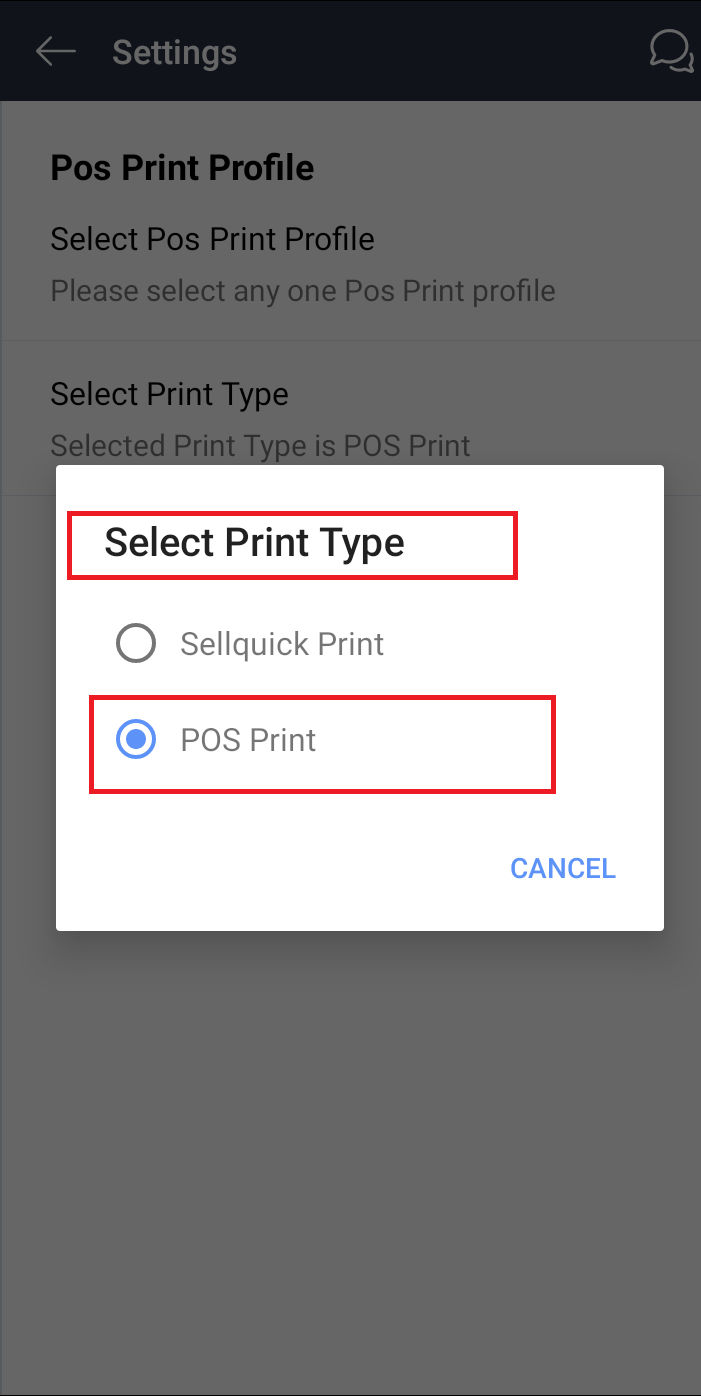Viewport: 701px width, 1396px height.
Task: Click the Pos Print Profile section heading
Action: point(182,168)
